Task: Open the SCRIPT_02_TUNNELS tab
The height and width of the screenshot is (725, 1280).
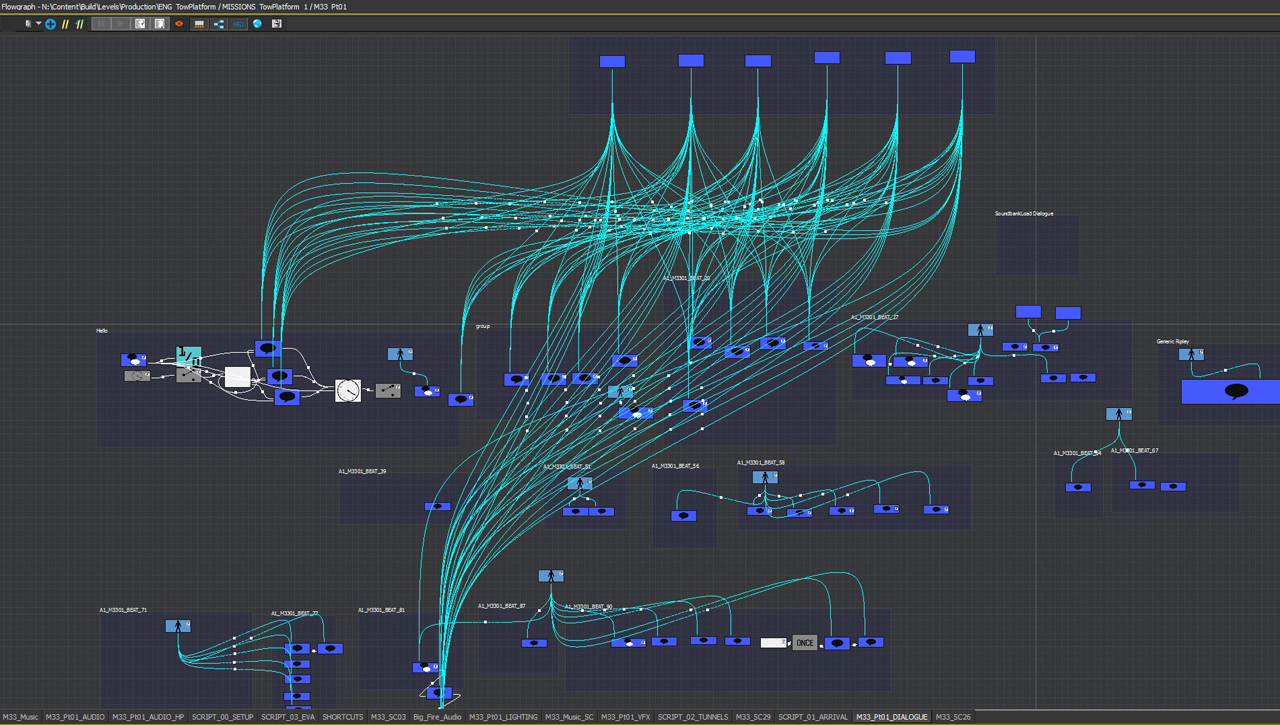Action: pos(693,717)
